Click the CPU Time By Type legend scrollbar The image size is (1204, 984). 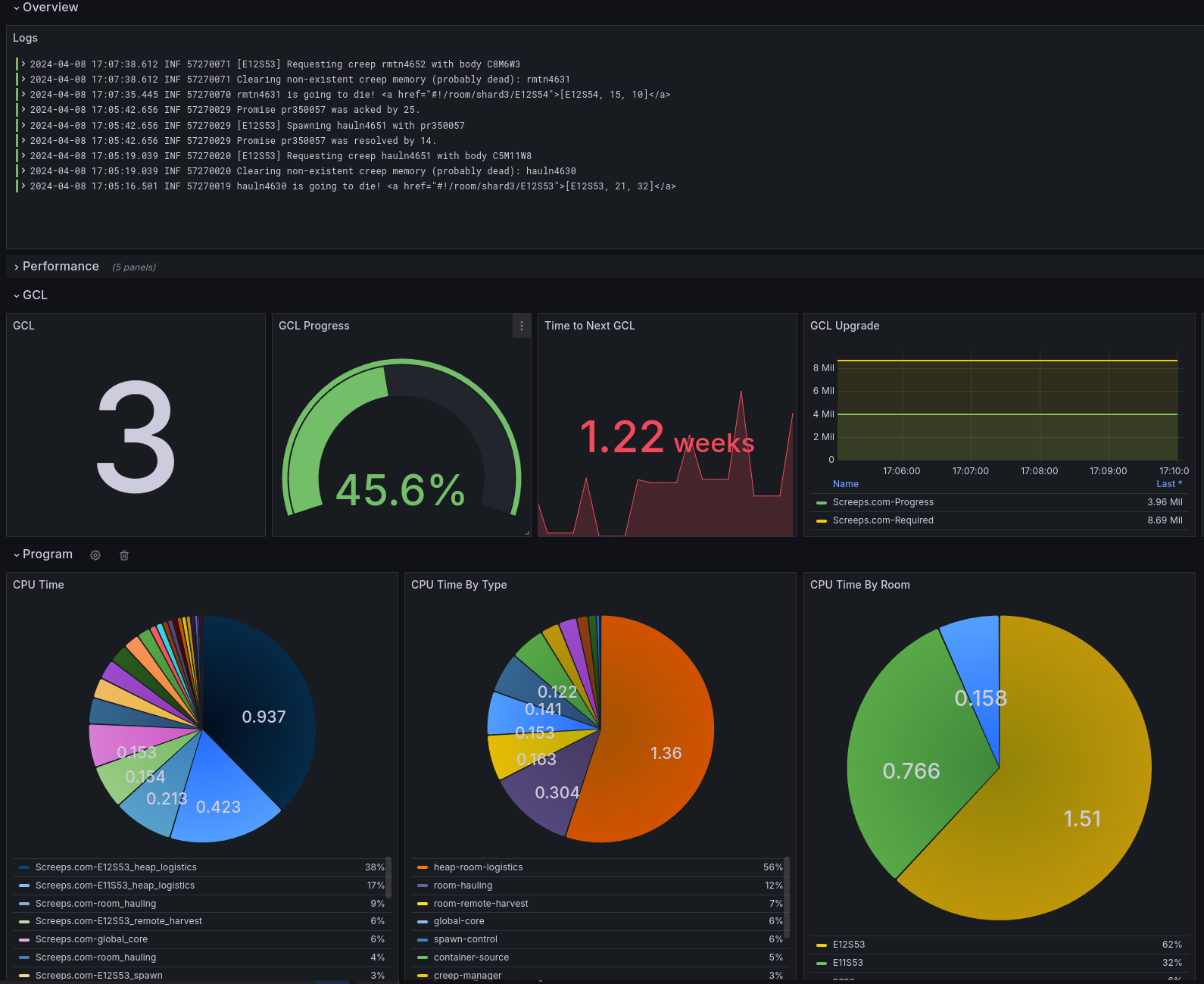click(x=787, y=896)
